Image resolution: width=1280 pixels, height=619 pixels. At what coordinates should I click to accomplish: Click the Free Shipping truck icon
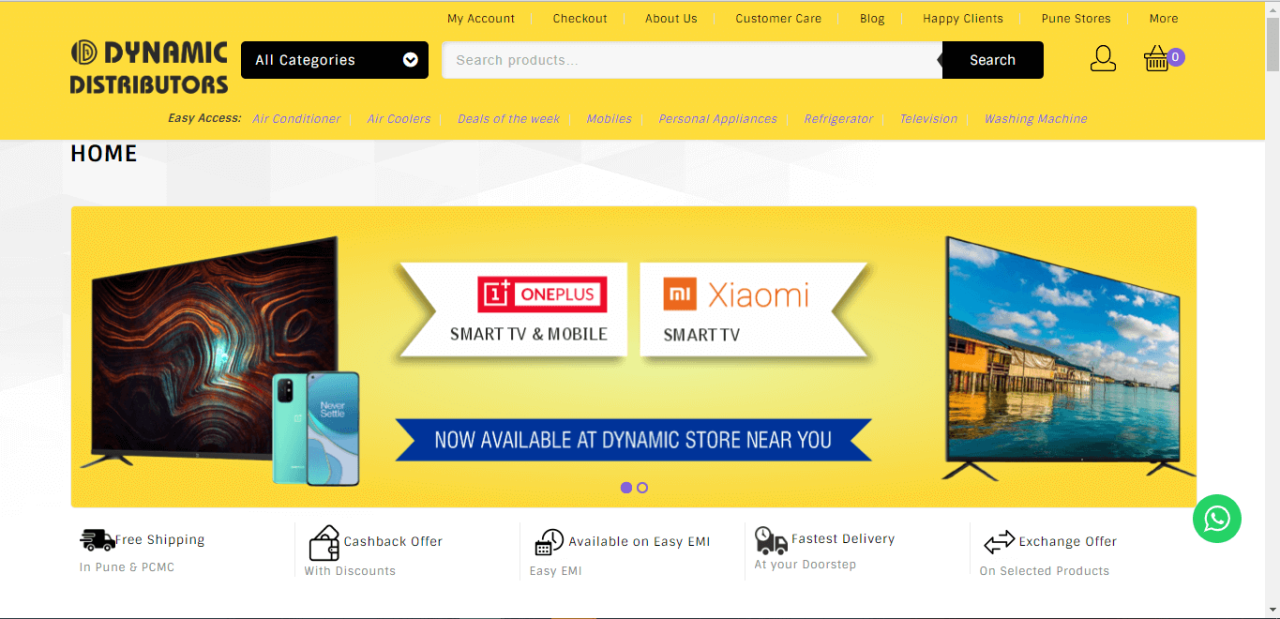97,540
